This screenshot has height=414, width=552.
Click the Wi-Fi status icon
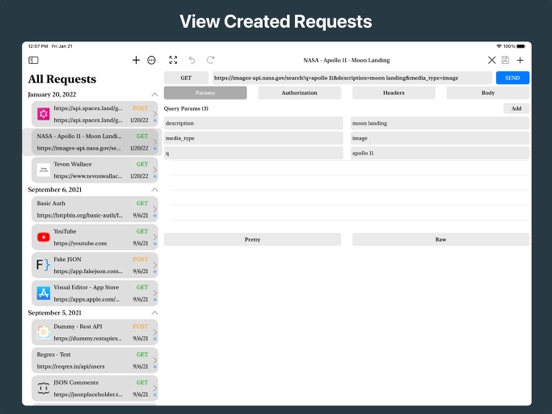tap(499, 46)
